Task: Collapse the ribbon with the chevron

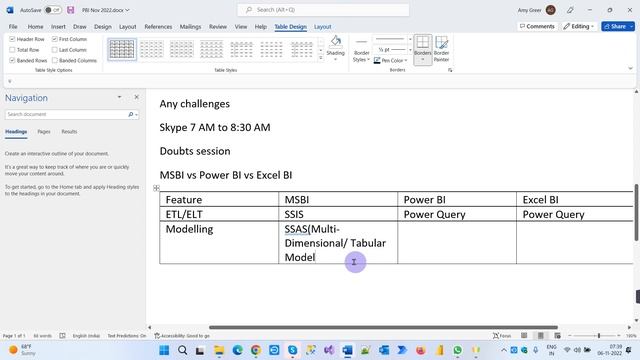Action: (x=630, y=69)
